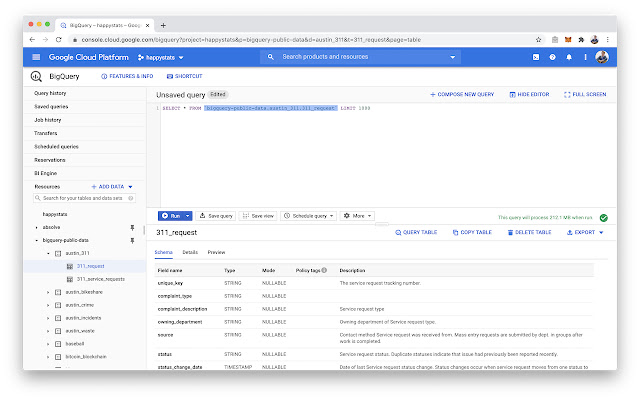
Task: Collapse the austin_311 dataset
Action: pos(48,253)
